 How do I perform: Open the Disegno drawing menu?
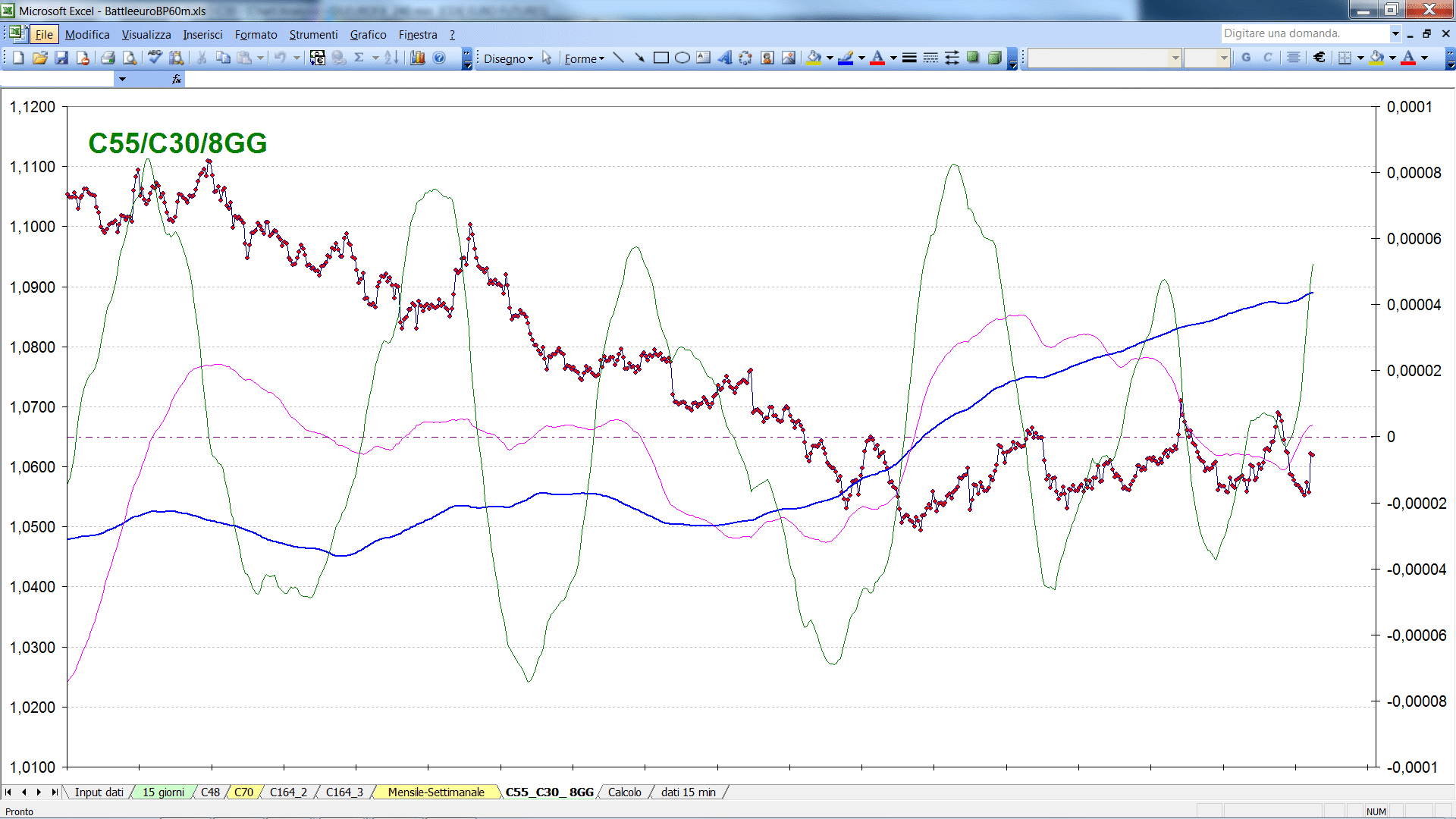coord(508,58)
